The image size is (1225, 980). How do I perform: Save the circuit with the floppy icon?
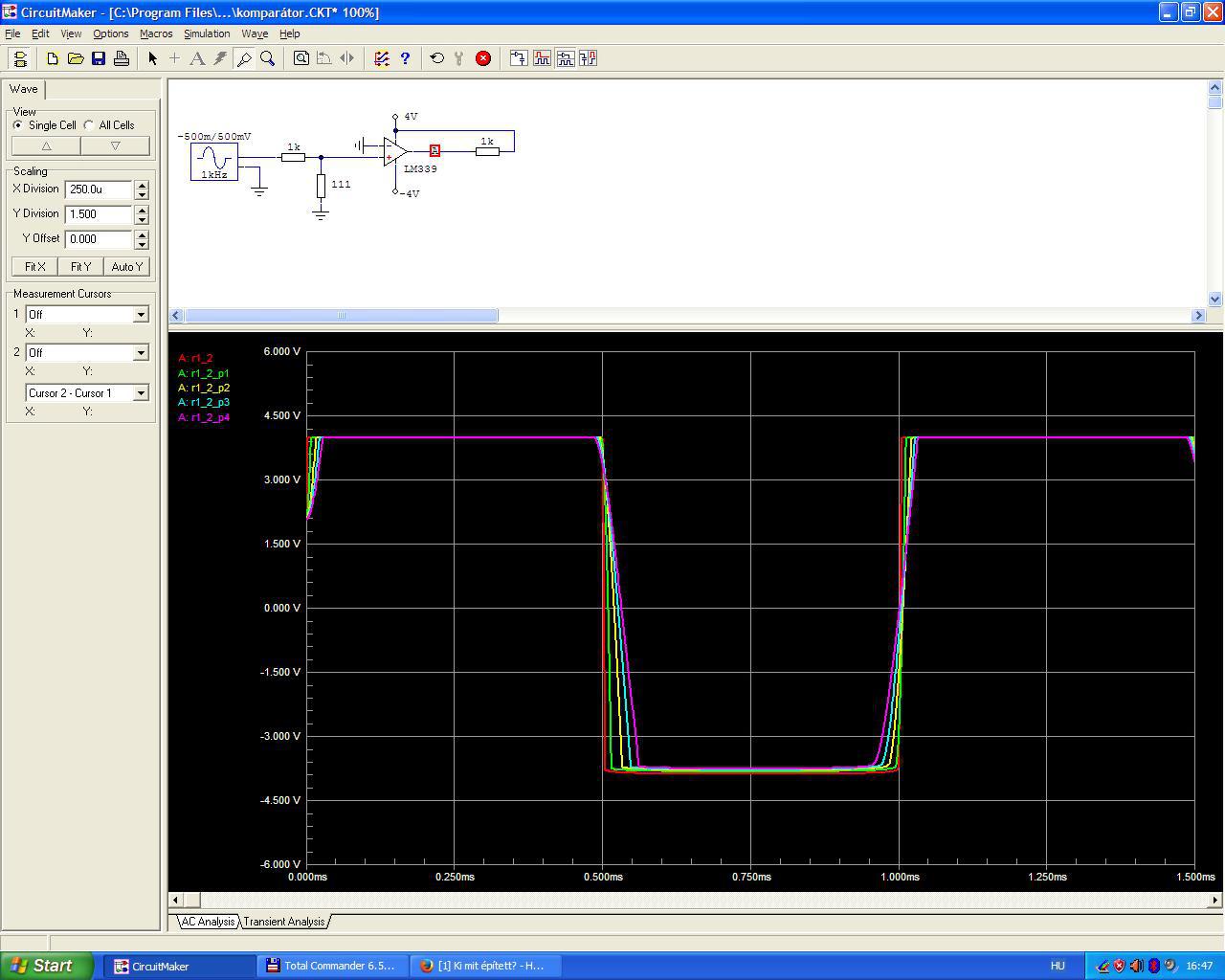tap(99, 58)
